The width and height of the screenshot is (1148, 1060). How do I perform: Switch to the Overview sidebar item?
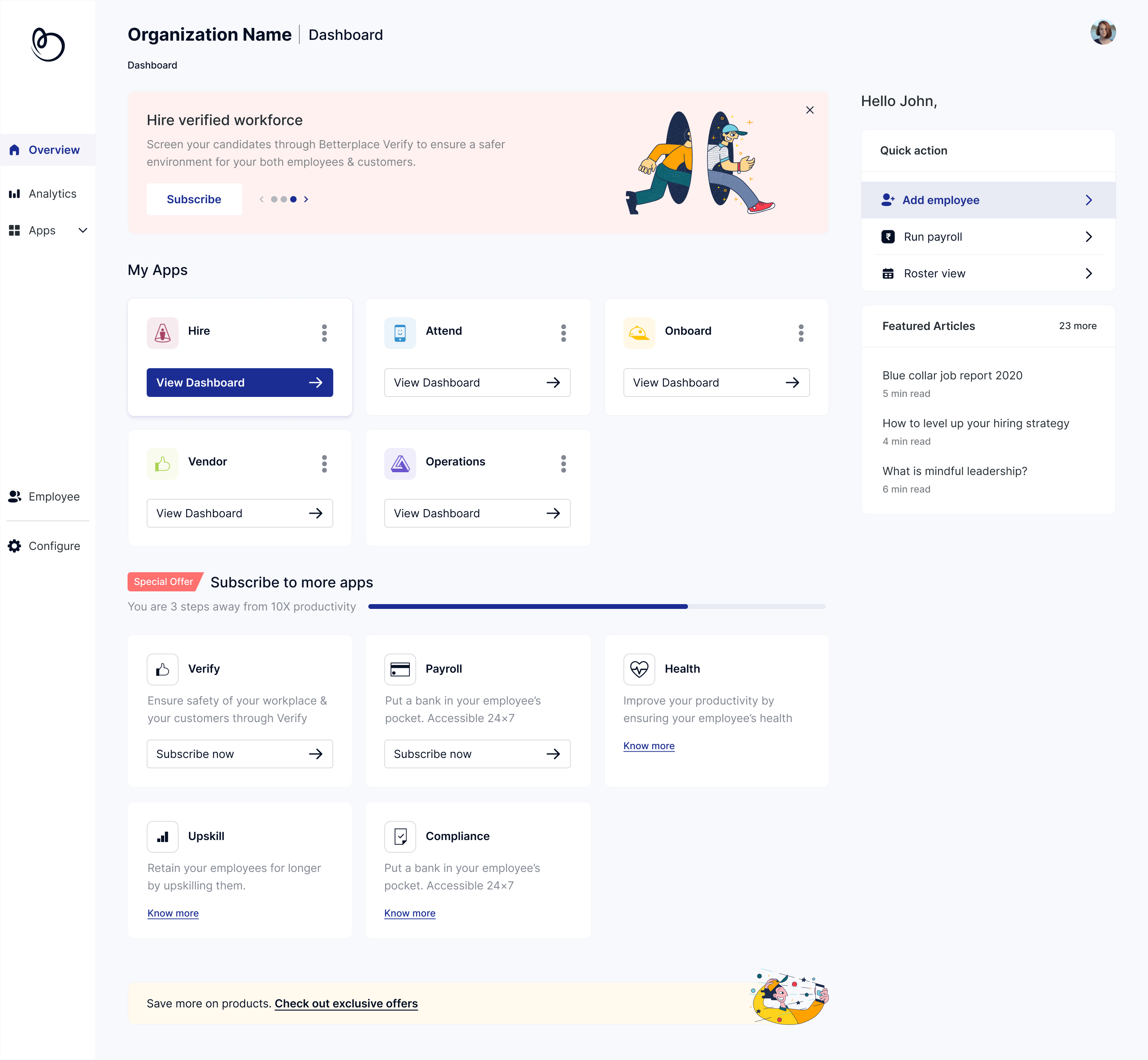tap(54, 150)
